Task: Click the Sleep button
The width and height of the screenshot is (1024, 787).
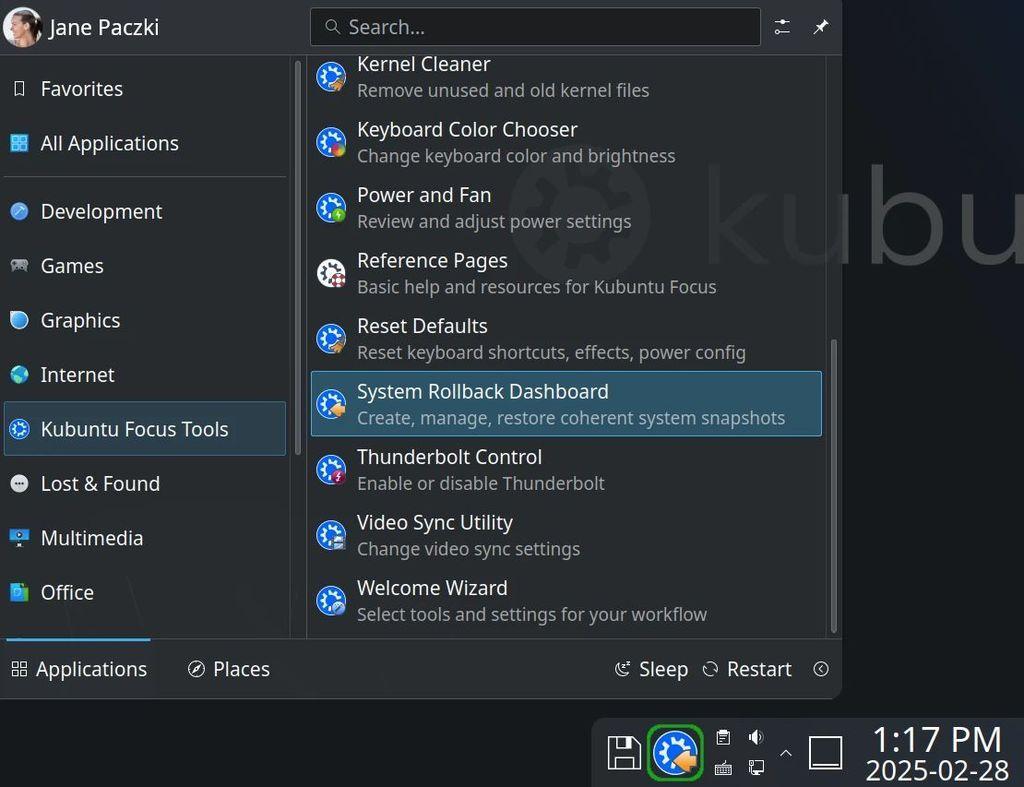Action: click(x=651, y=669)
